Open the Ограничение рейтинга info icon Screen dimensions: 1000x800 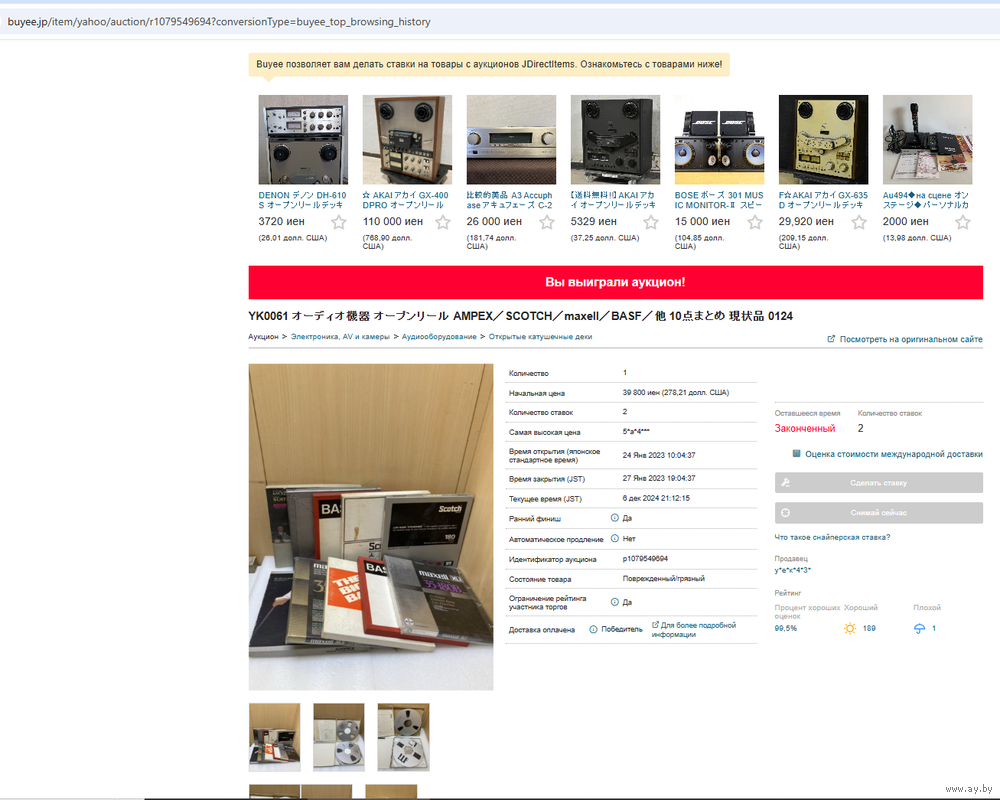pos(615,602)
